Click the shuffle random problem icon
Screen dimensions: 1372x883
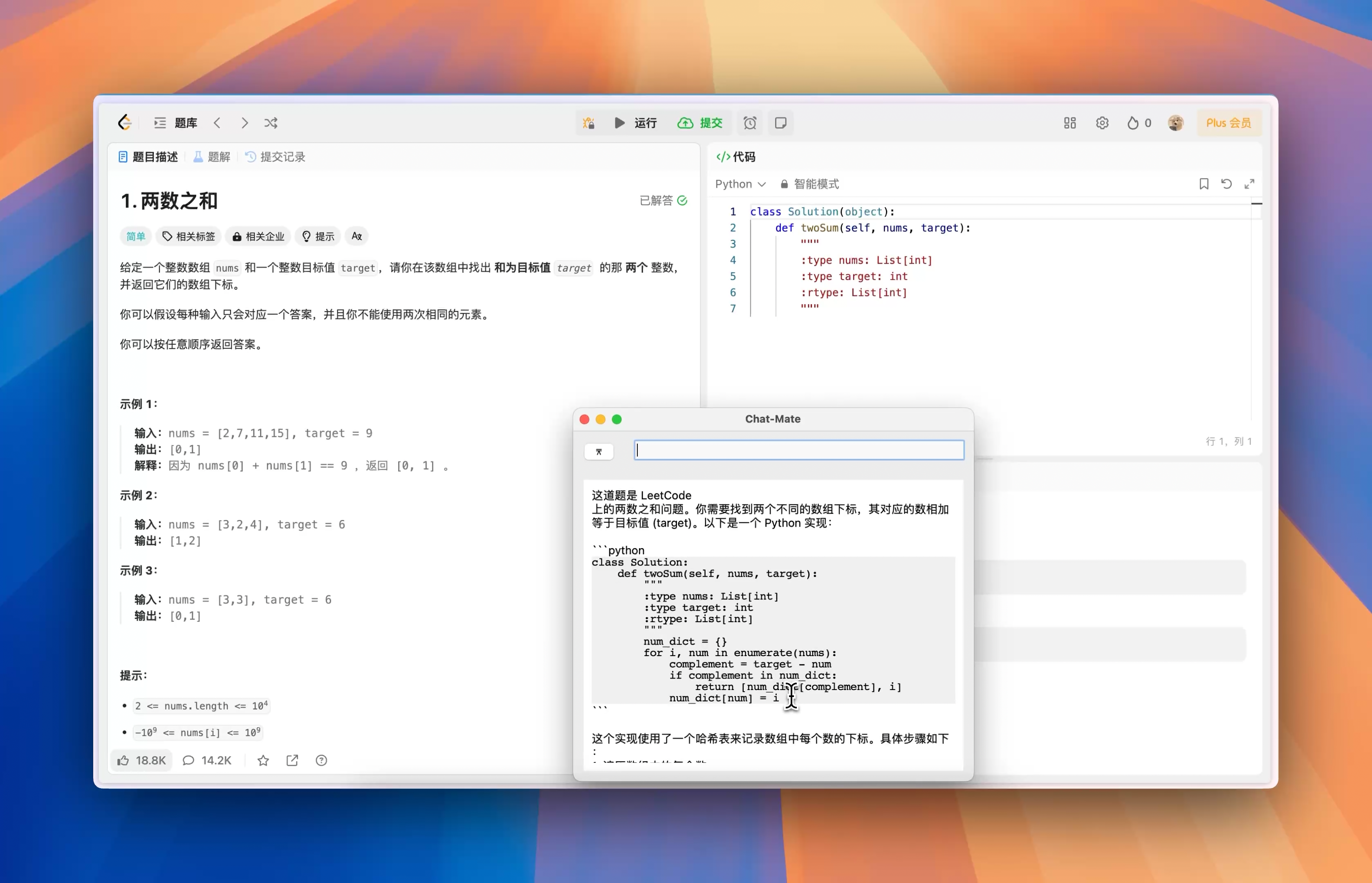pos(271,123)
